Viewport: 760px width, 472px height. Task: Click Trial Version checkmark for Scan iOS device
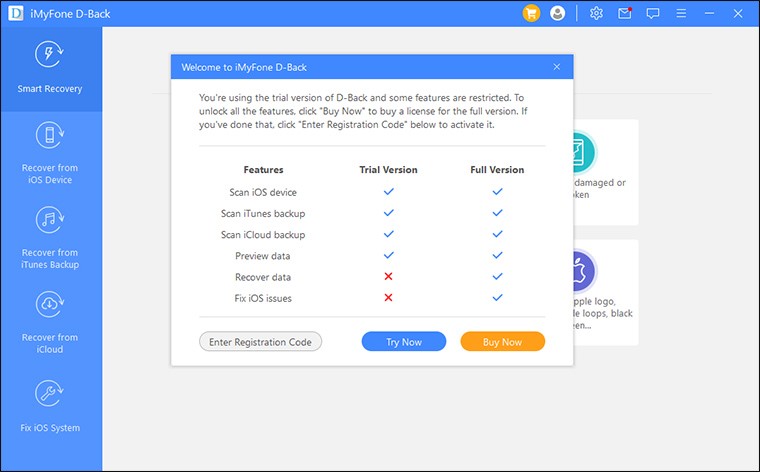pos(389,191)
